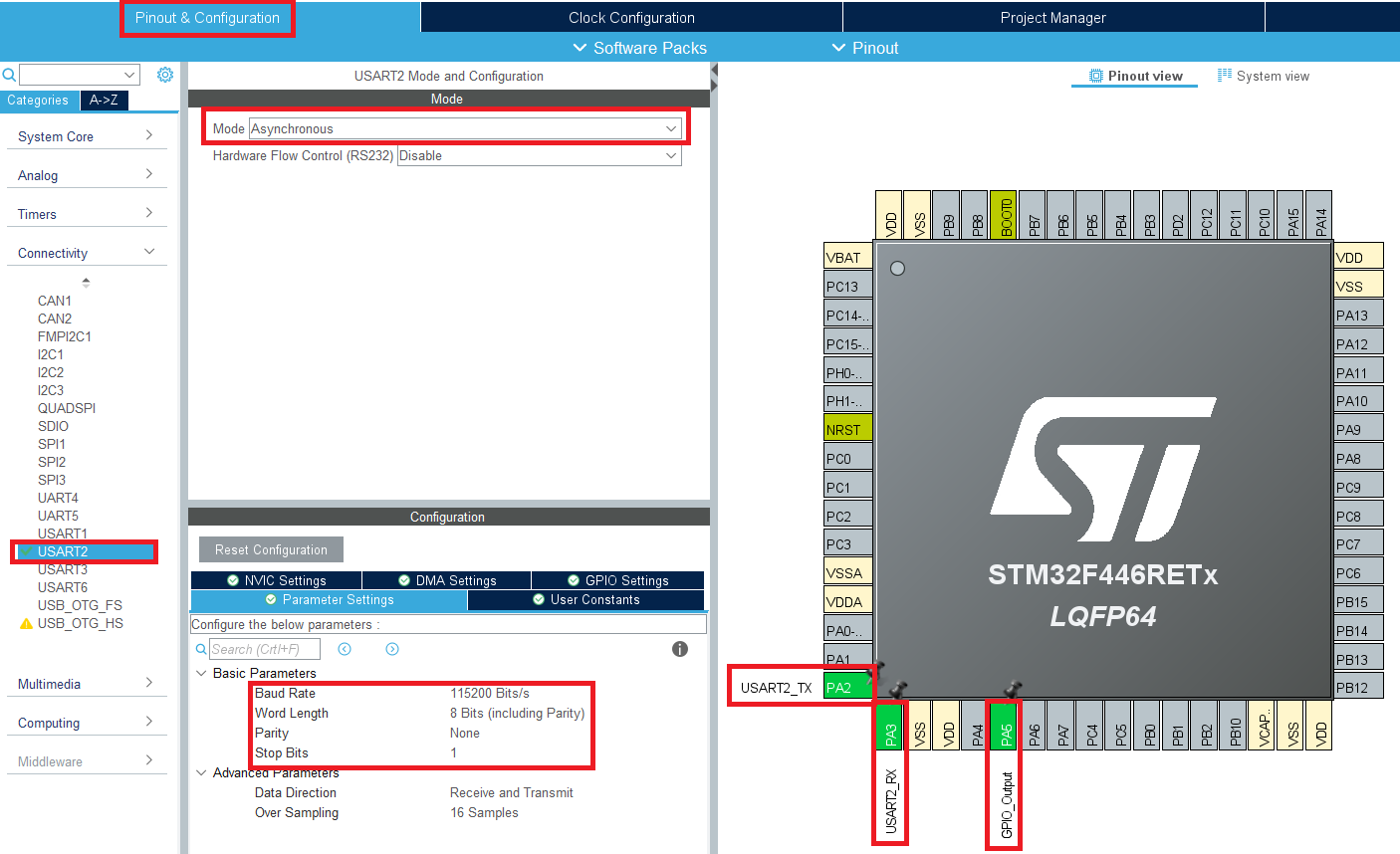The image size is (1400, 854).
Task: Select the green PA5 GPIO_Output pin
Action: pos(1006,735)
